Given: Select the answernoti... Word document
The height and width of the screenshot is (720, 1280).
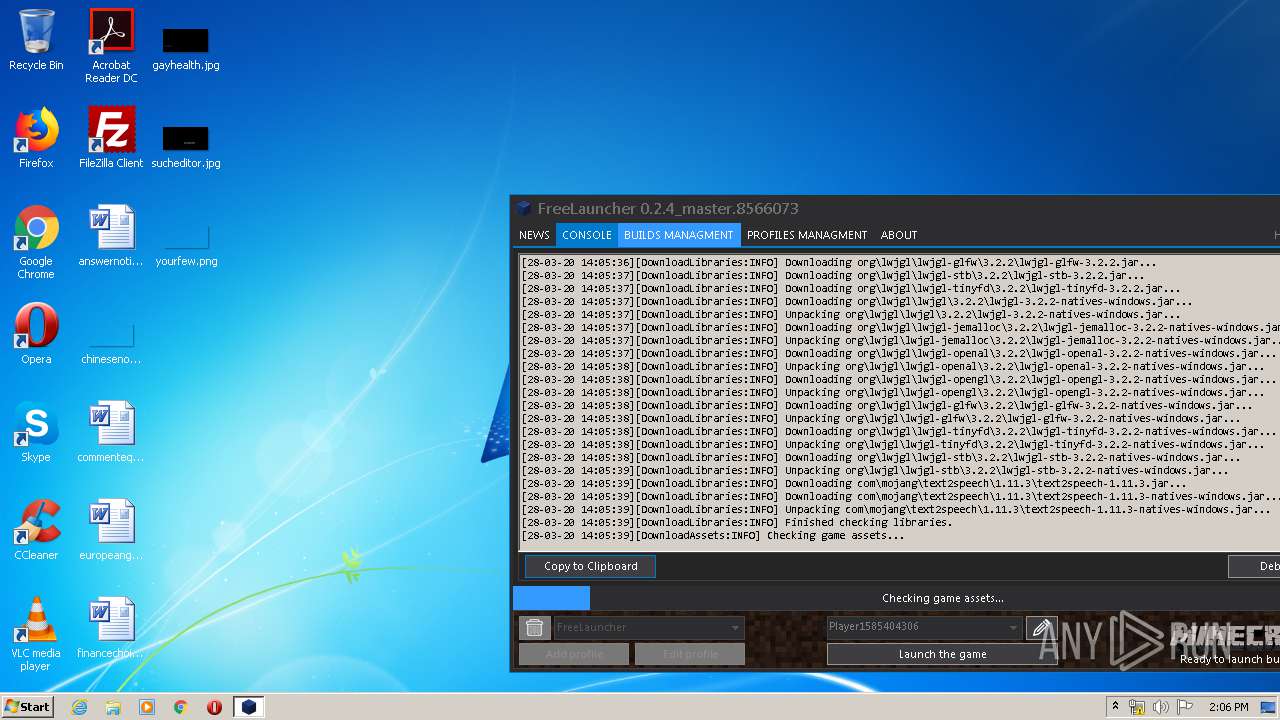Looking at the screenshot, I should click(111, 236).
